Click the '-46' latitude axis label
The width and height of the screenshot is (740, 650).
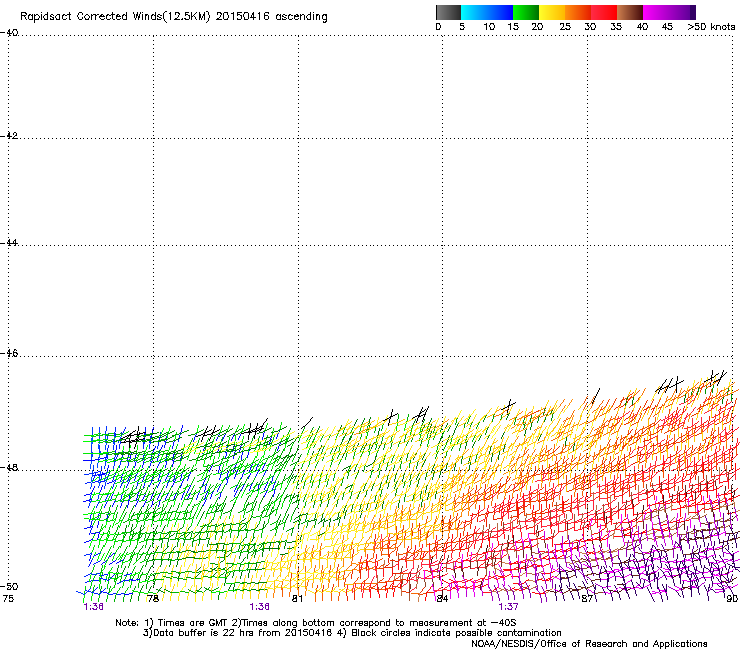9,353
